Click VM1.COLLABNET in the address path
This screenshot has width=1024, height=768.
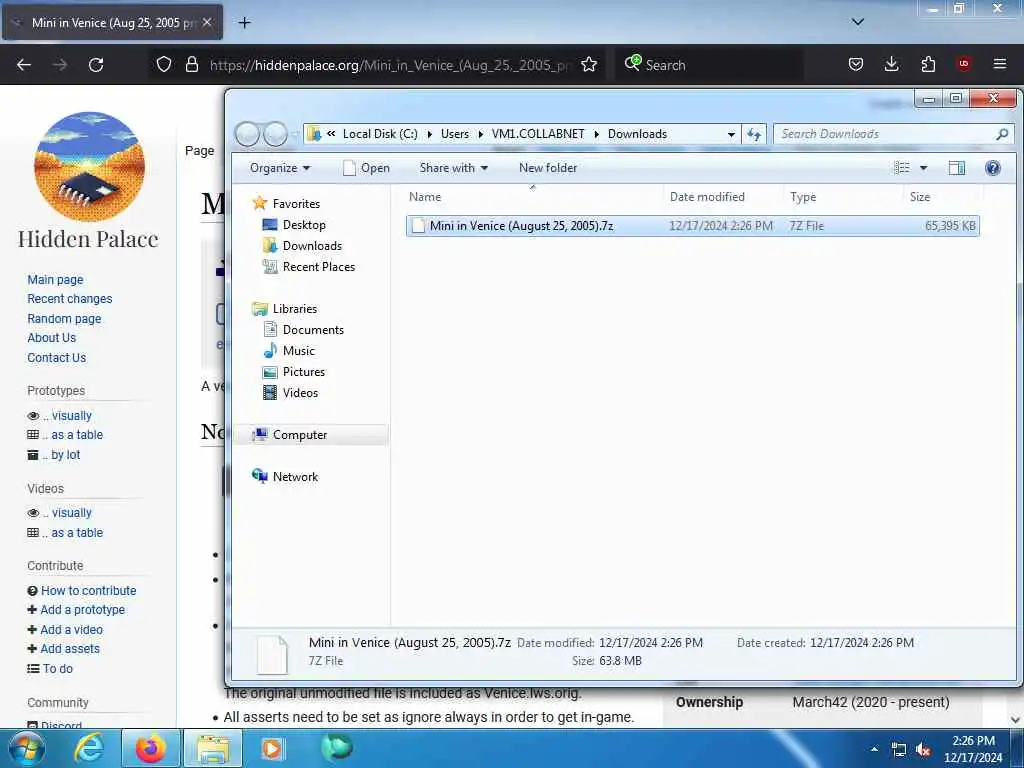[538, 134]
